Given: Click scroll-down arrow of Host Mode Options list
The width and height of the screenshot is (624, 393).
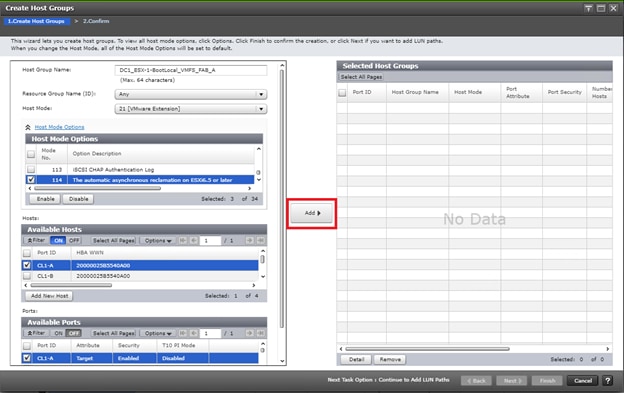Looking at the screenshot, I should click(259, 180).
